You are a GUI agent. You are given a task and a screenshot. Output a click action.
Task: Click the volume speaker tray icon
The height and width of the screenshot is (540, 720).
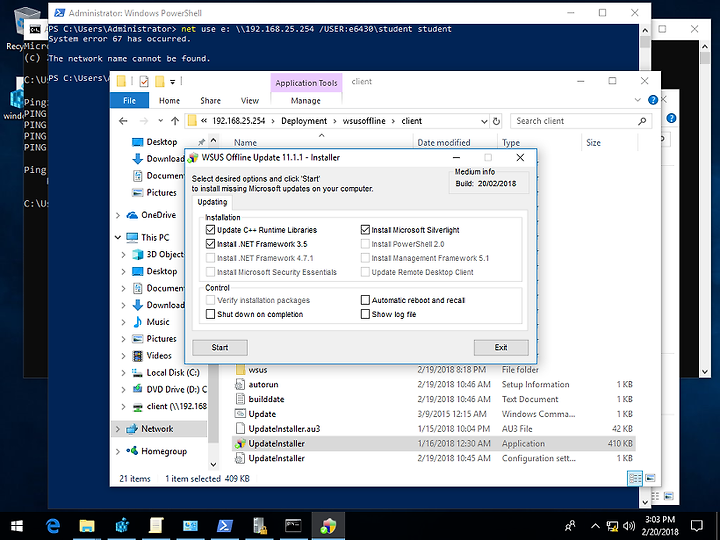(x=629, y=526)
